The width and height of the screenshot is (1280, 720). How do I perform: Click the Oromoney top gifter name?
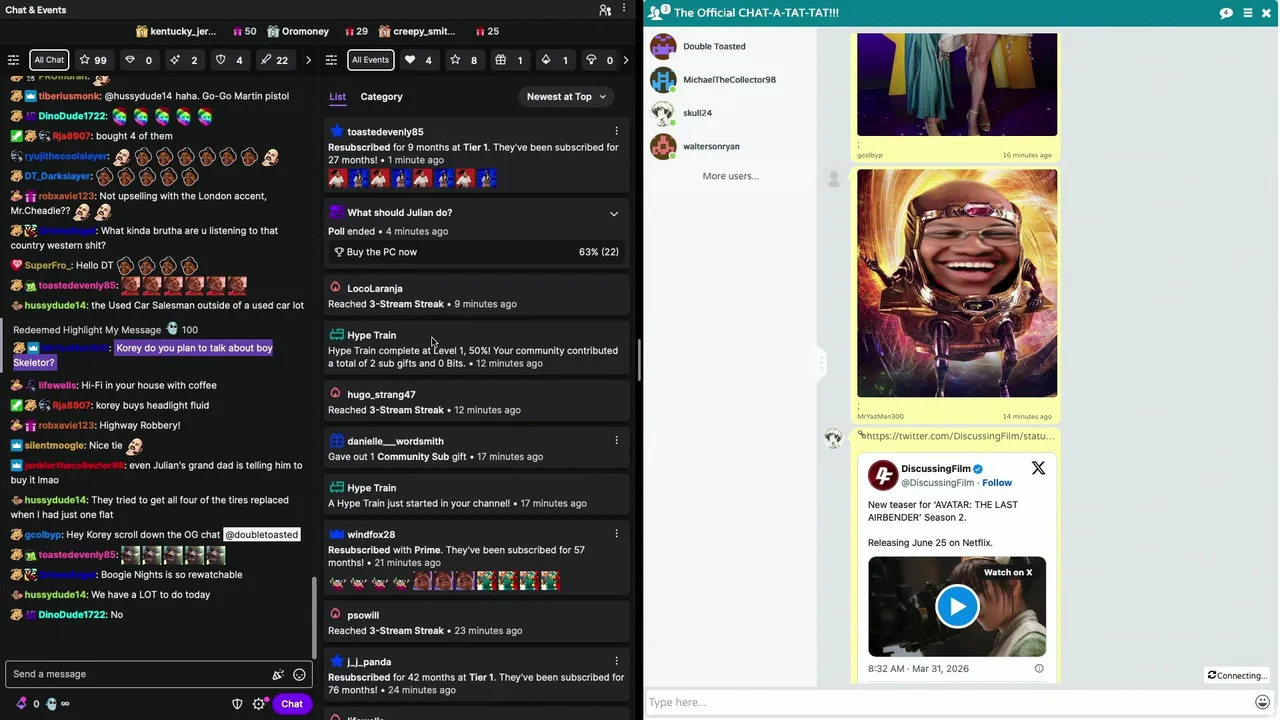point(305,32)
